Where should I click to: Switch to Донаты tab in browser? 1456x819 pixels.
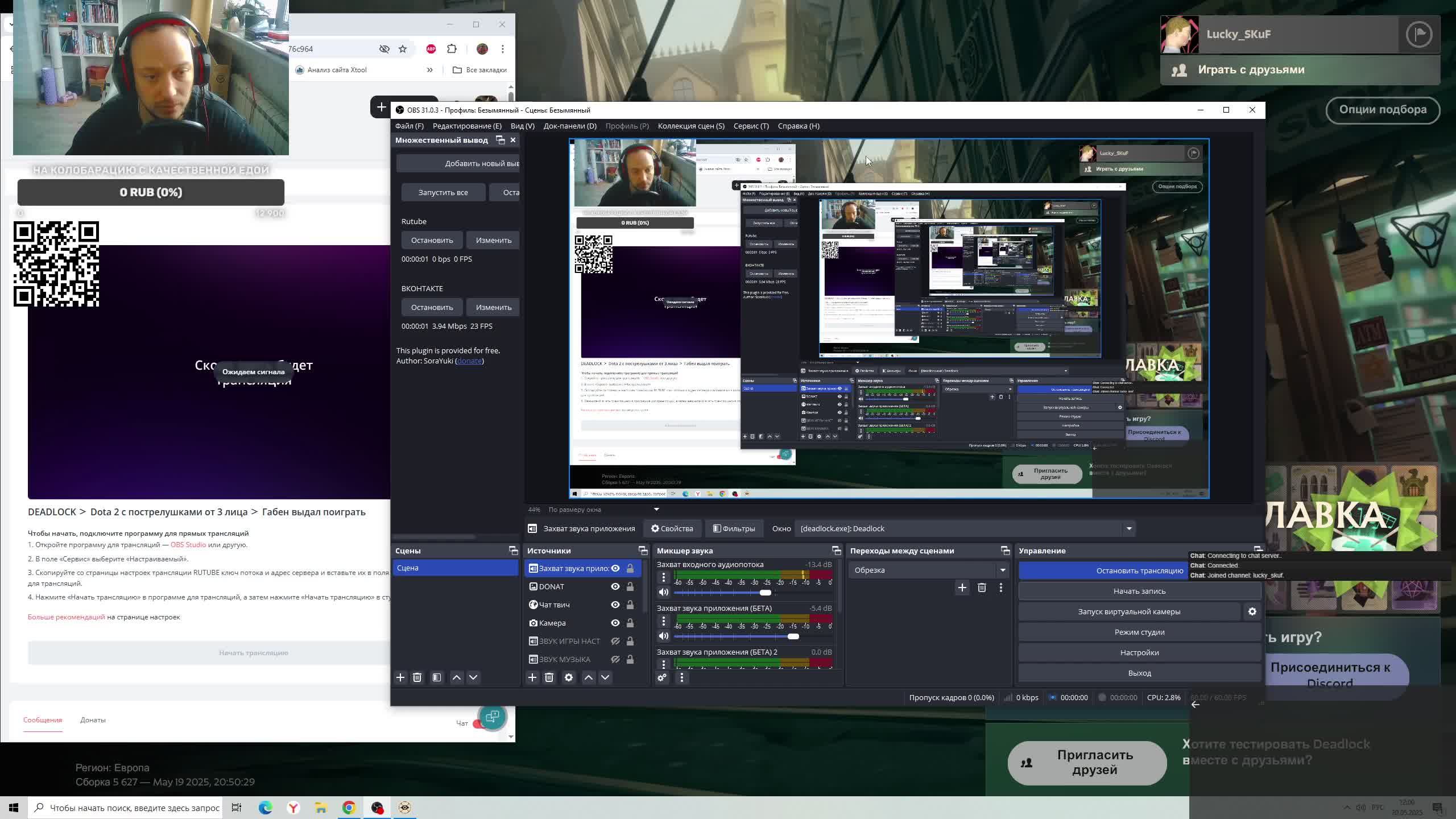point(93,720)
